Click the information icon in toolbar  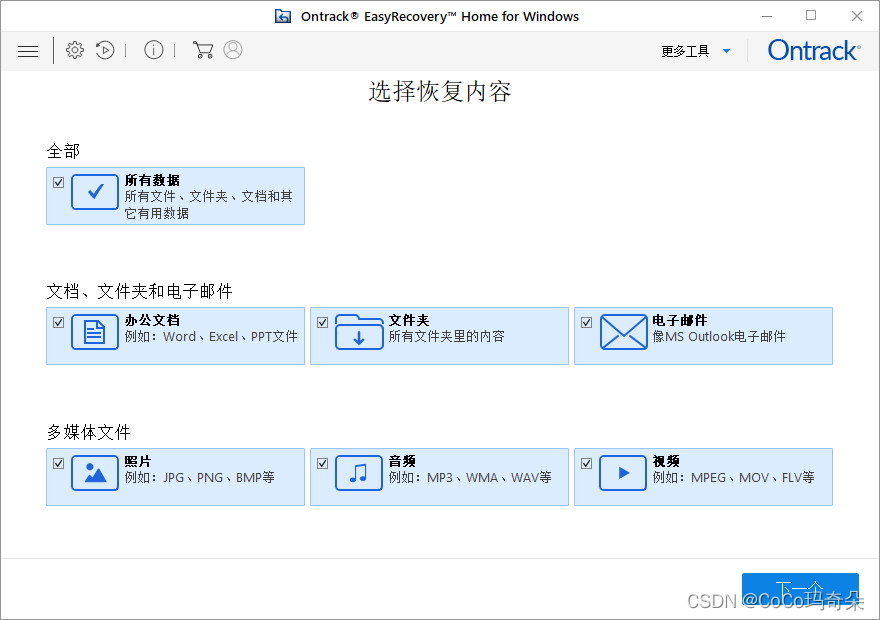click(x=153, y=50)
